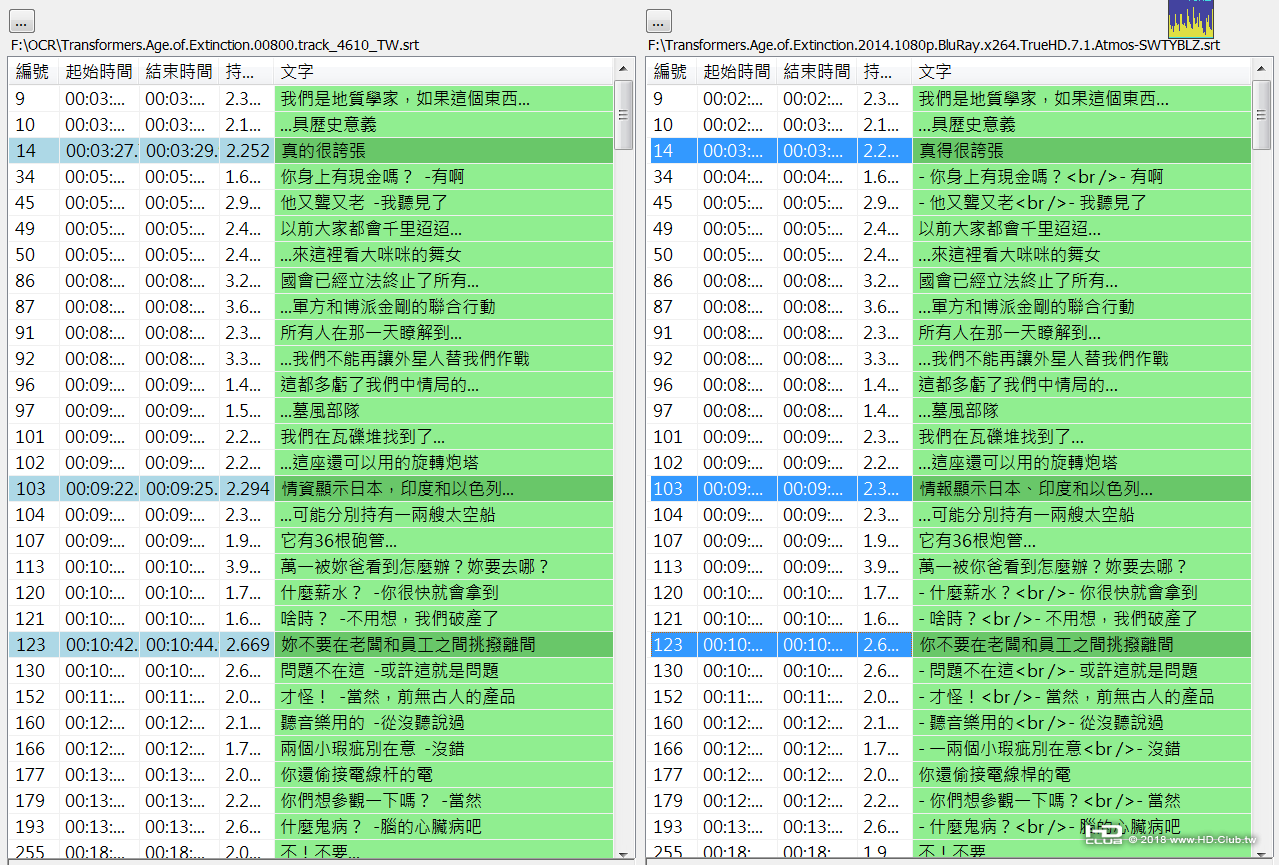Select left row '我們是地質學家,如果這個東西...'
The width and height of the screenshot is (1279, 865).
click(311, 98)
